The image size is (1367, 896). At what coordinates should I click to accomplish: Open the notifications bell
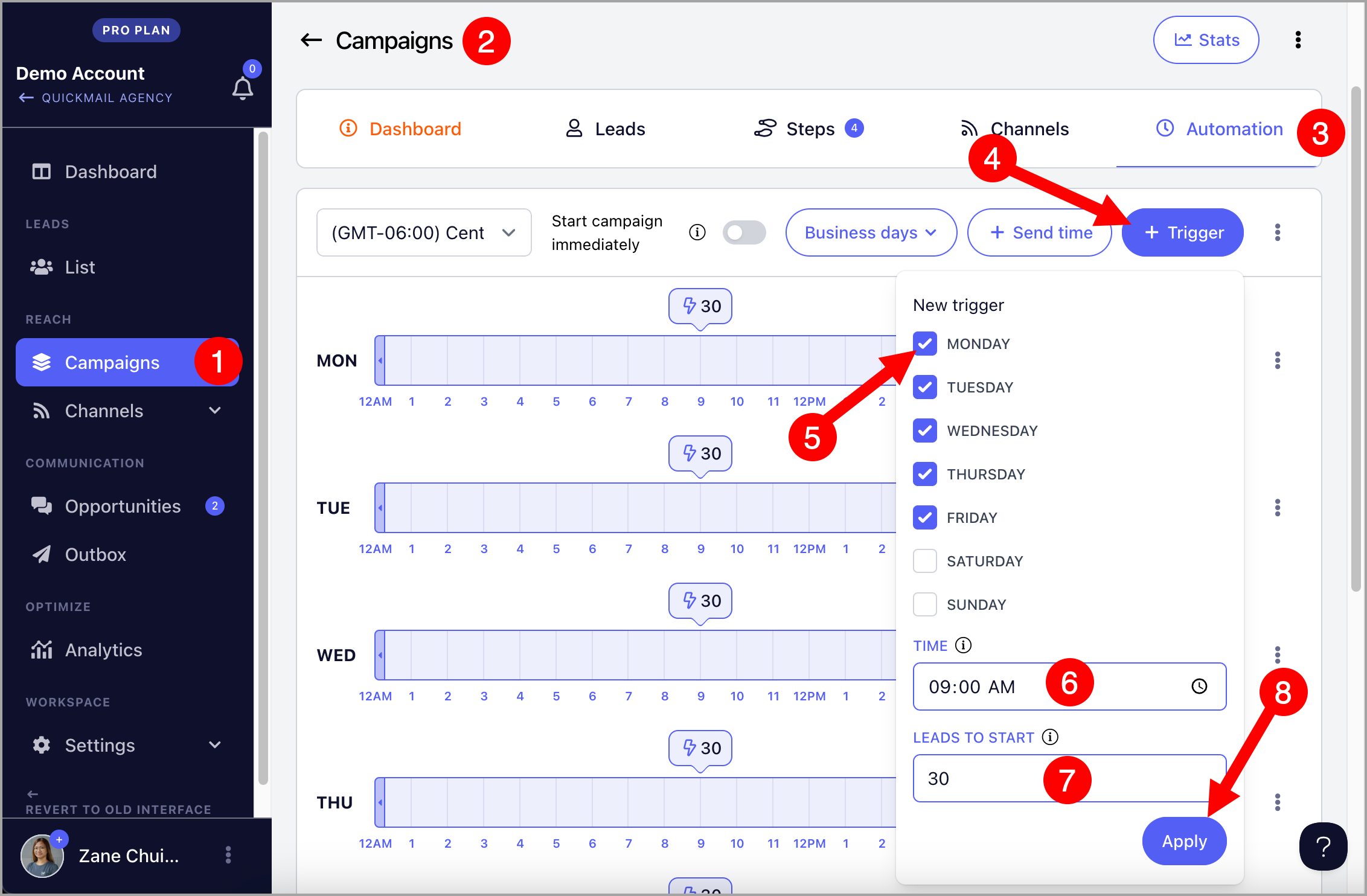pos(243,88)
